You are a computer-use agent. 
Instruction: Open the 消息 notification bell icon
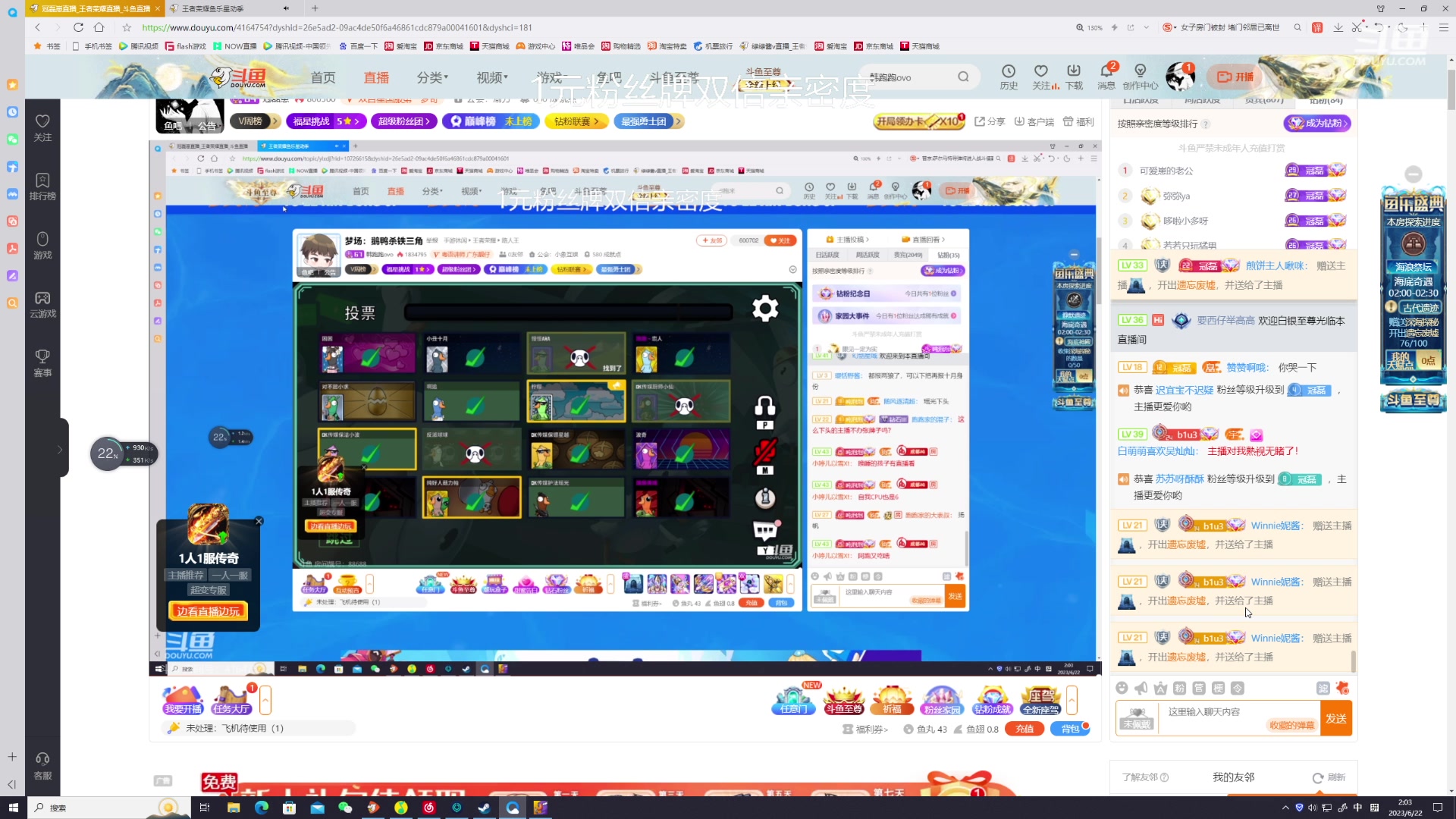pyautogui.click(x=1107, y=77)
